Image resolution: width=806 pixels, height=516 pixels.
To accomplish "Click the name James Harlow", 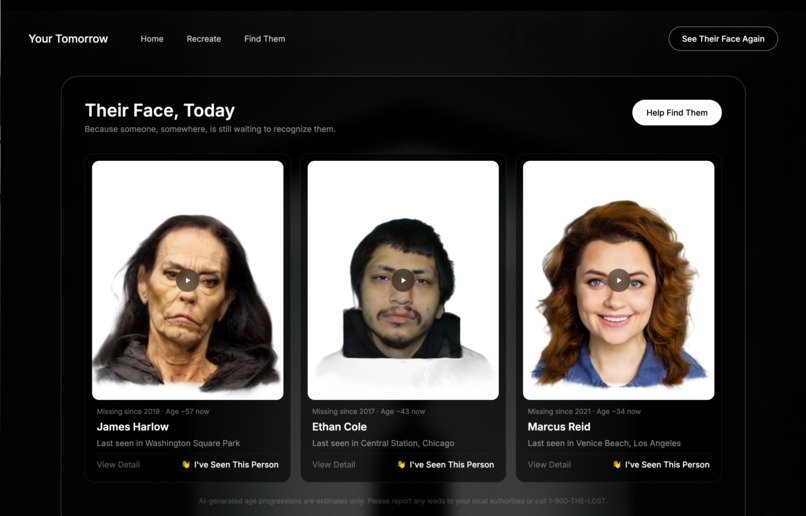I will [x=133, y=427].
